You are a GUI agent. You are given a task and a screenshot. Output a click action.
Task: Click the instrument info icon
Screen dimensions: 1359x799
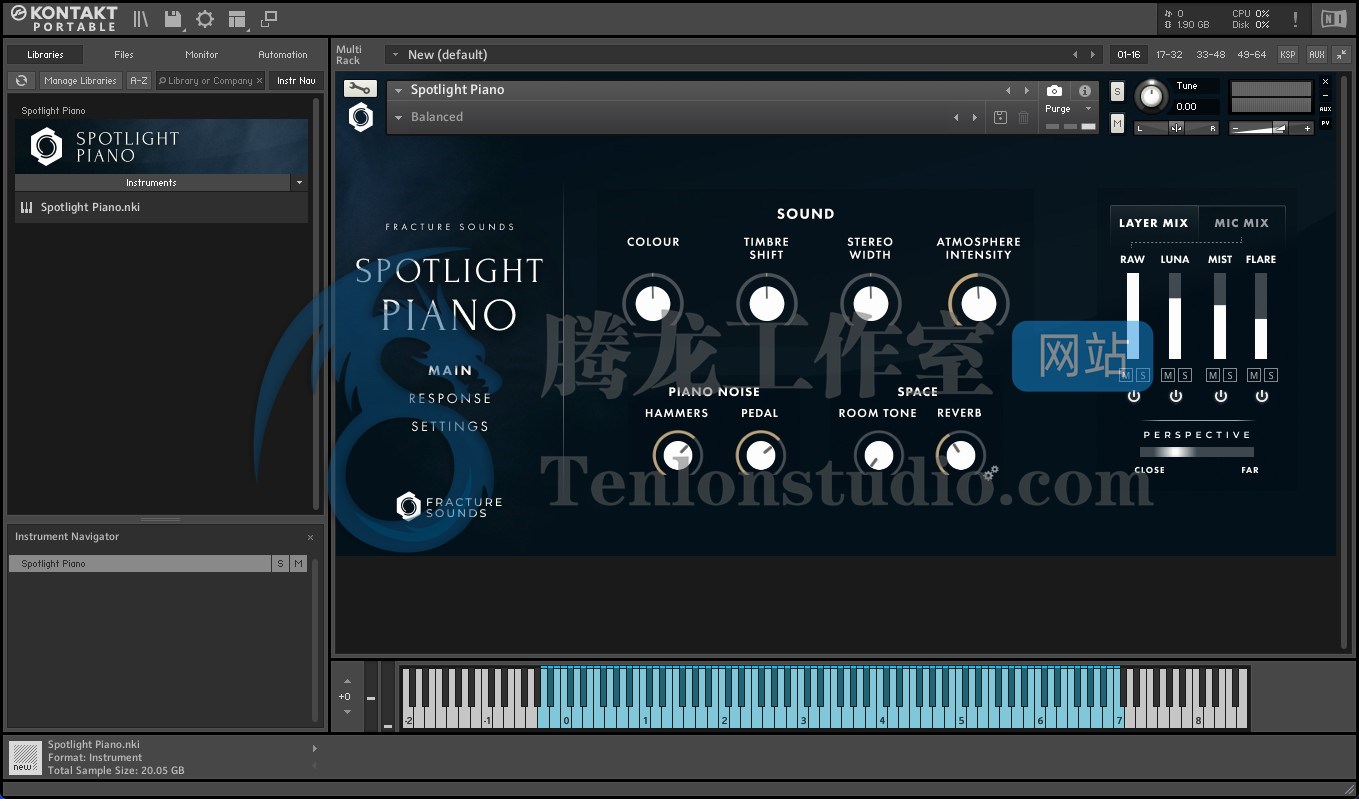(x=1085, y=90)
